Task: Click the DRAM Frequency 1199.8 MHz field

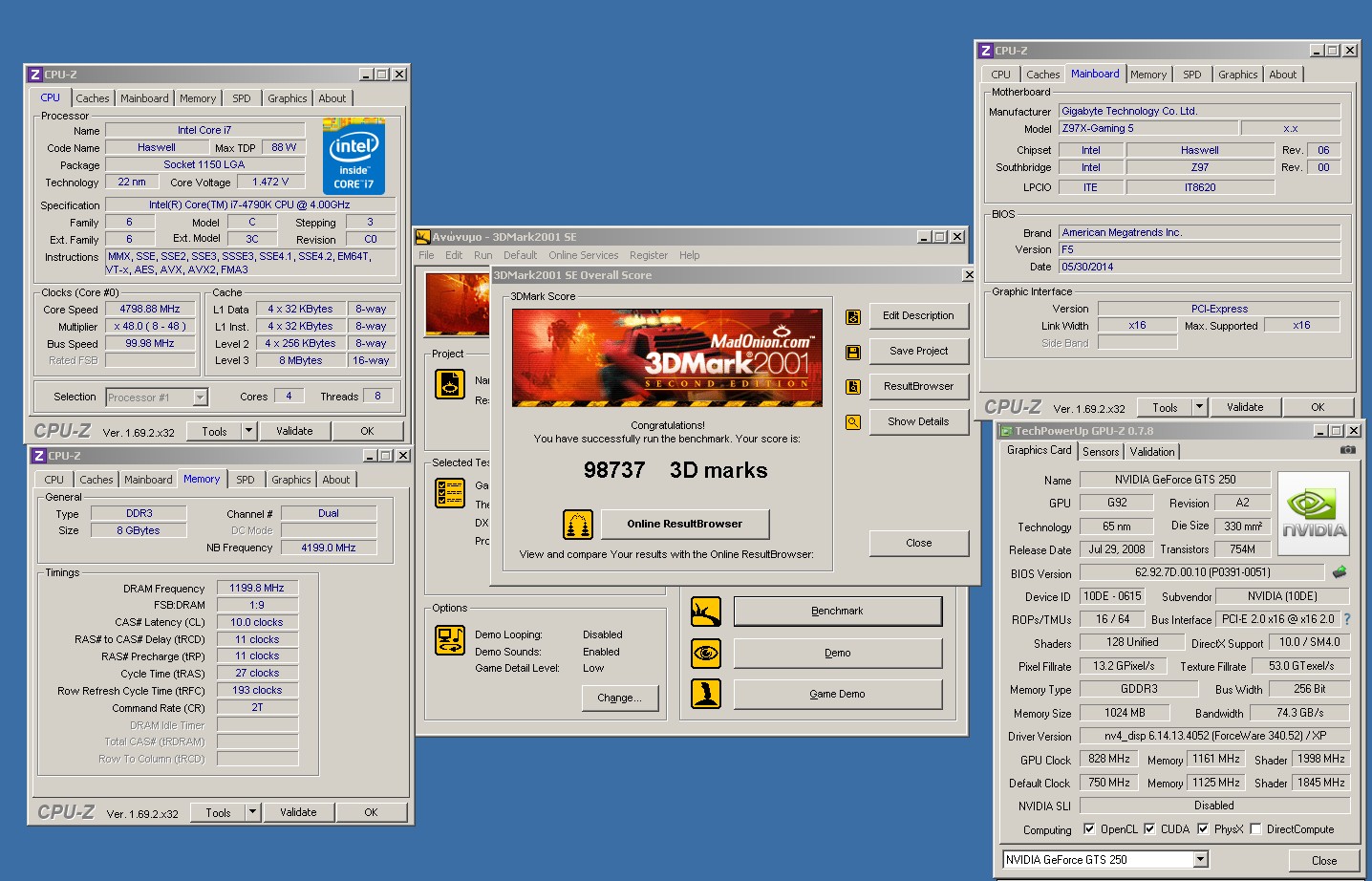Action: pos(257,588)
